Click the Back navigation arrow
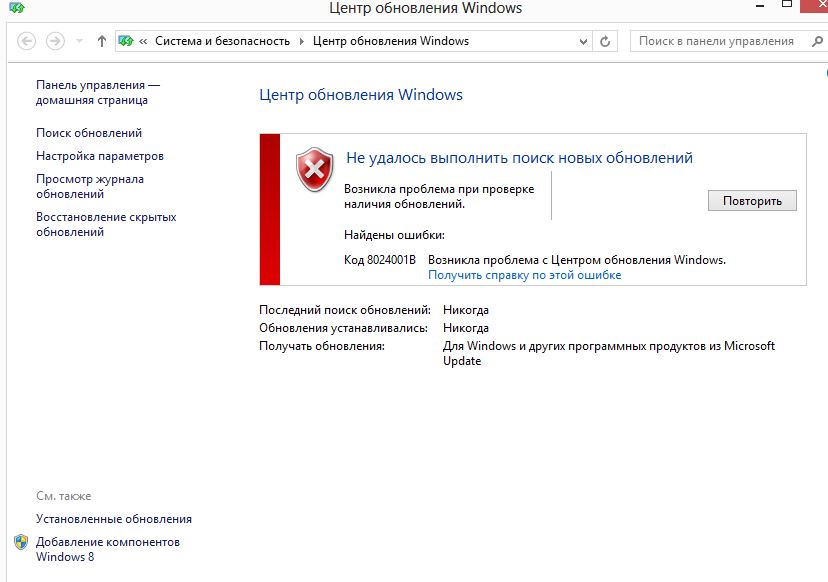The image size is (828, 582). click(x=26, y=41)
